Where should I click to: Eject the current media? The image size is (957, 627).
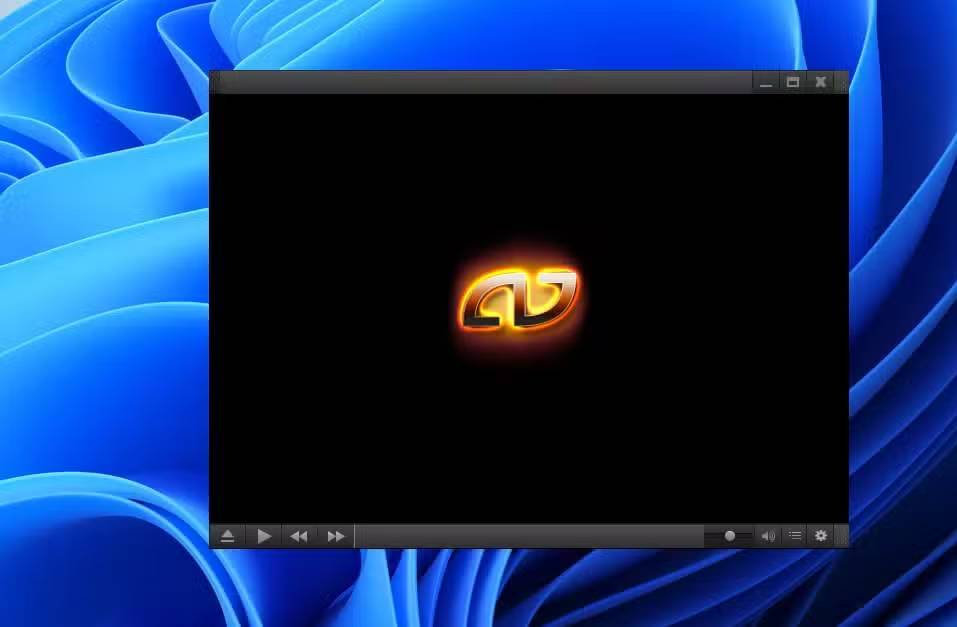pos(227,536)
